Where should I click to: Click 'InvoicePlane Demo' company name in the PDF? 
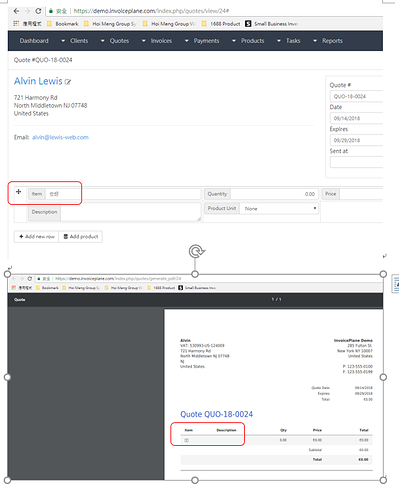(353, 340)
